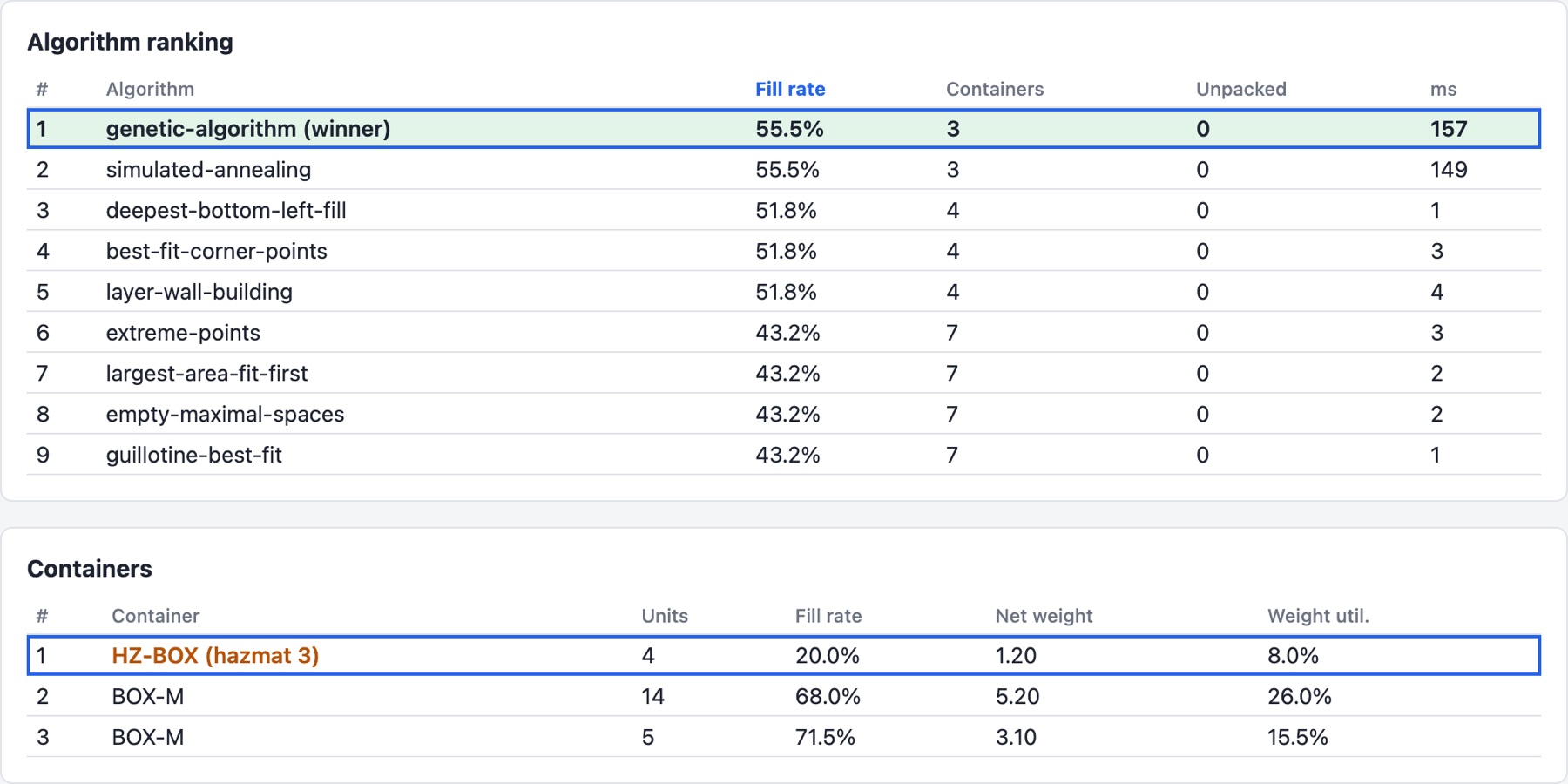1568x784 pixels.
Task: Click the 3.10 net weight value
Action: click(1016, 737)
